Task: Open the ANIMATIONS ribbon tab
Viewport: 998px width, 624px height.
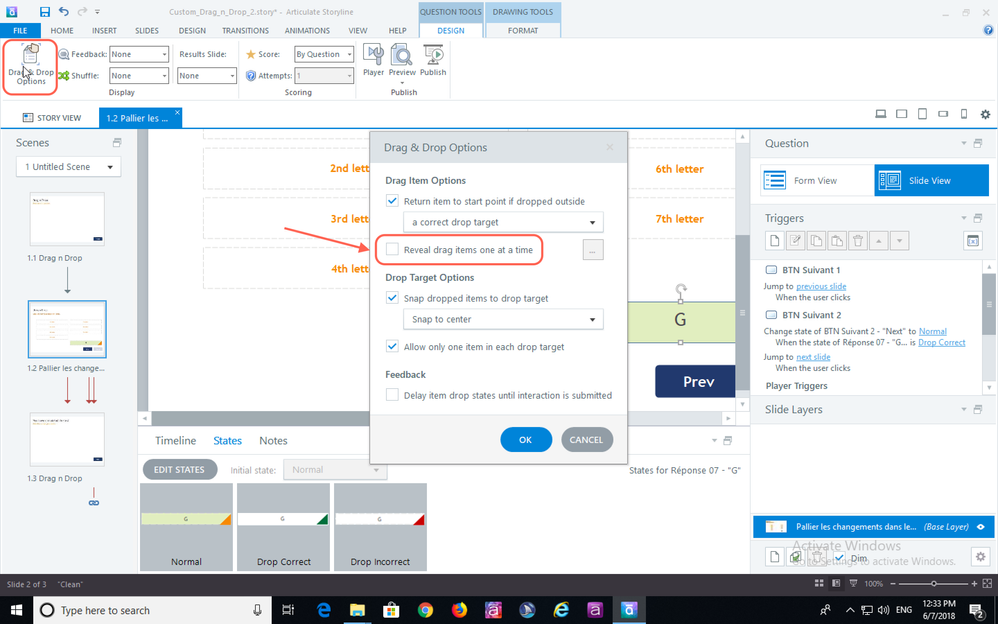Action: 307,30
